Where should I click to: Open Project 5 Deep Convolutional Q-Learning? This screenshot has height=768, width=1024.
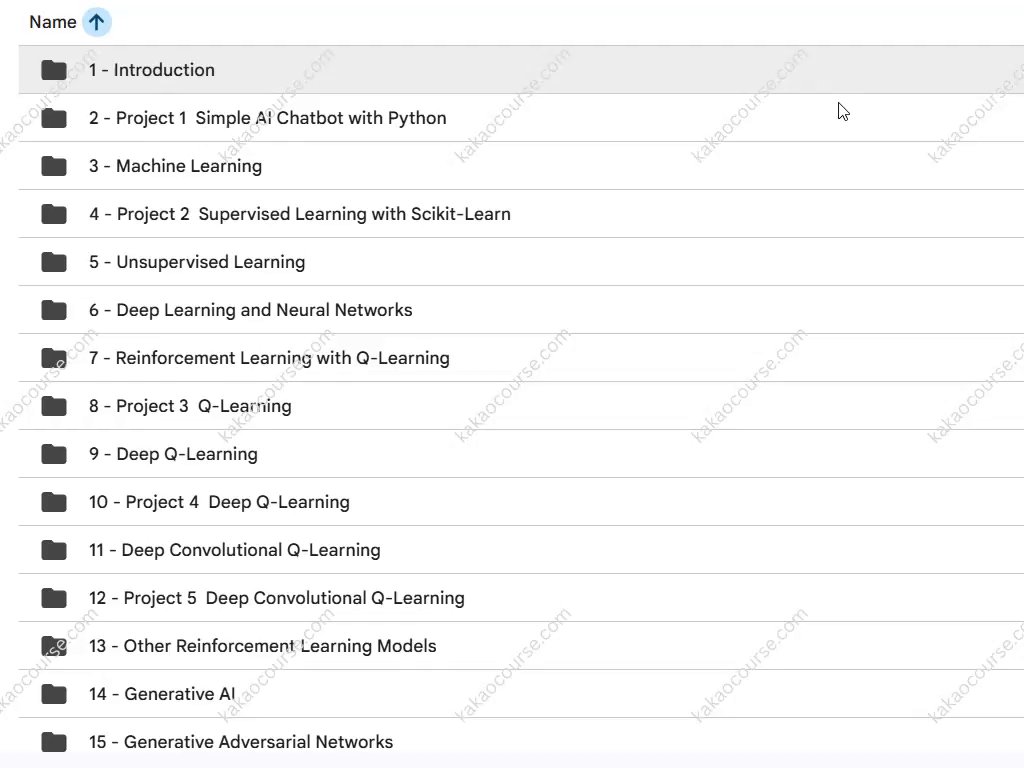(276, 598)
